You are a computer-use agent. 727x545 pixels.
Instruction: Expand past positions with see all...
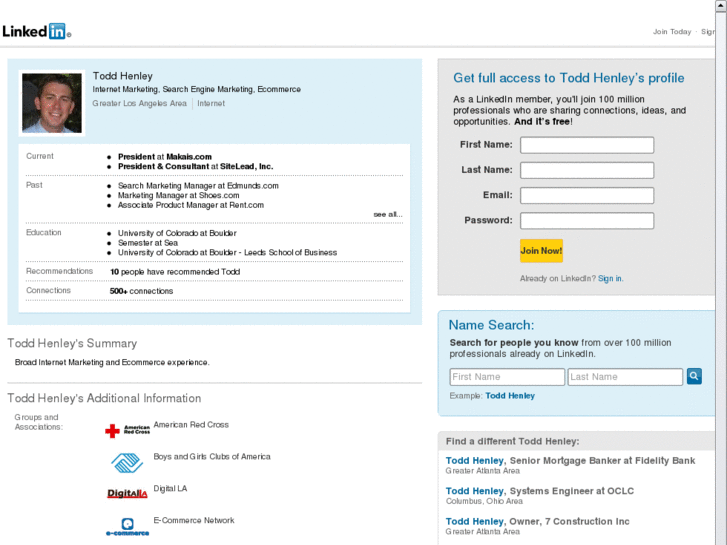(x=388, y=214)
